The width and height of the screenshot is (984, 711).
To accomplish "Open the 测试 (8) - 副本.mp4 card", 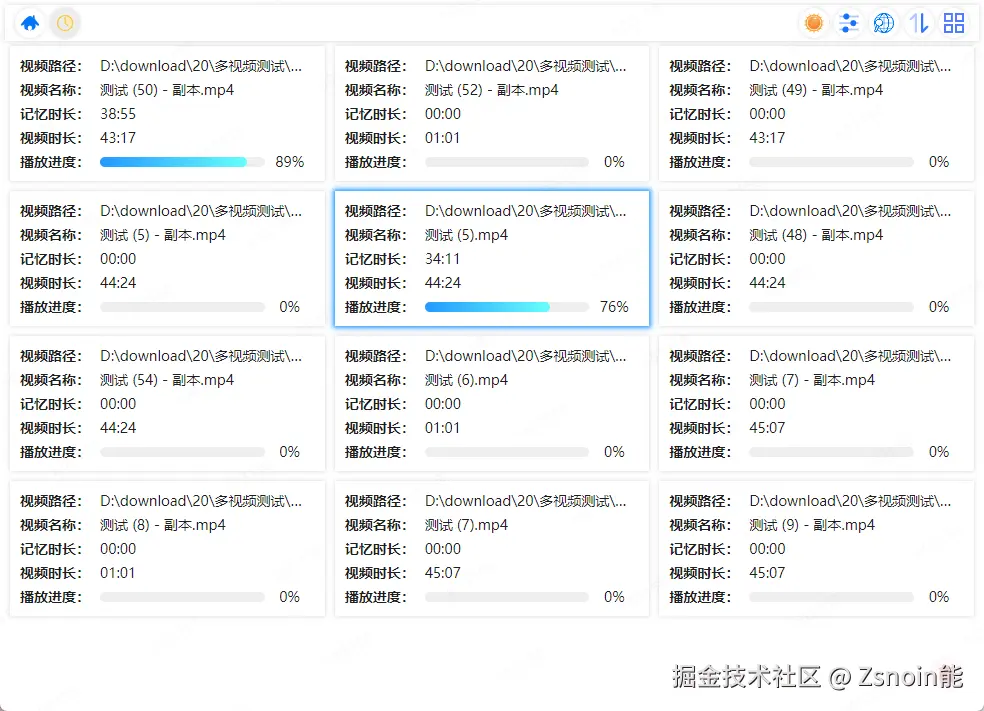I will [x=167, y=549].
